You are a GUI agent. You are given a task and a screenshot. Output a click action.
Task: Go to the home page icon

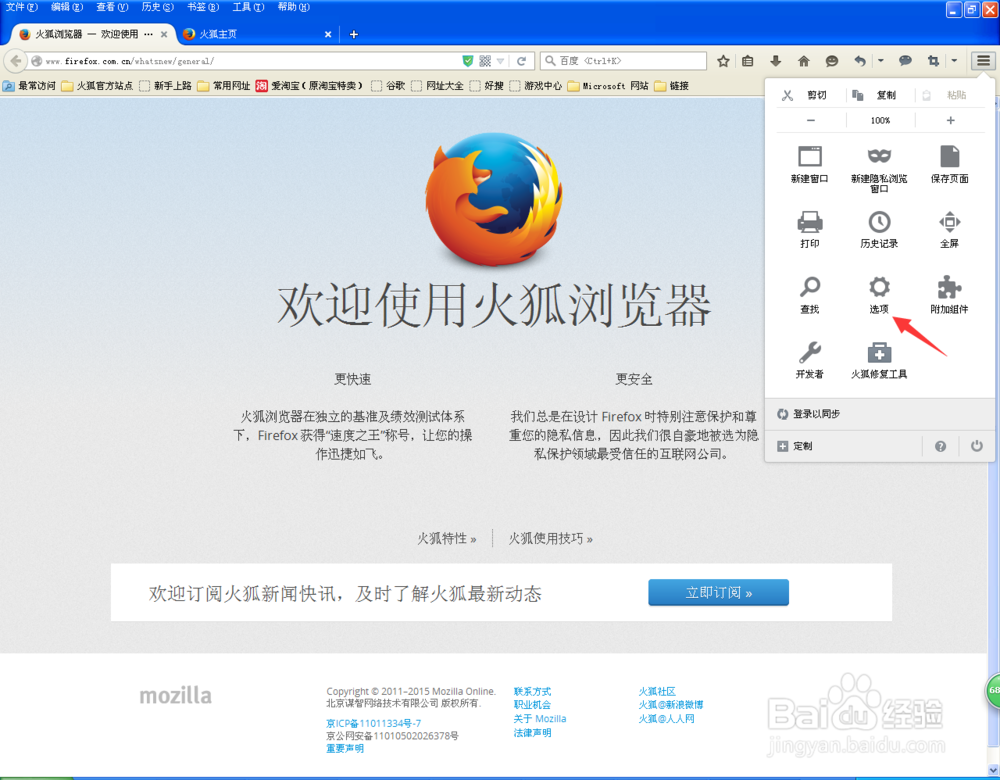(x=804, y=61)
